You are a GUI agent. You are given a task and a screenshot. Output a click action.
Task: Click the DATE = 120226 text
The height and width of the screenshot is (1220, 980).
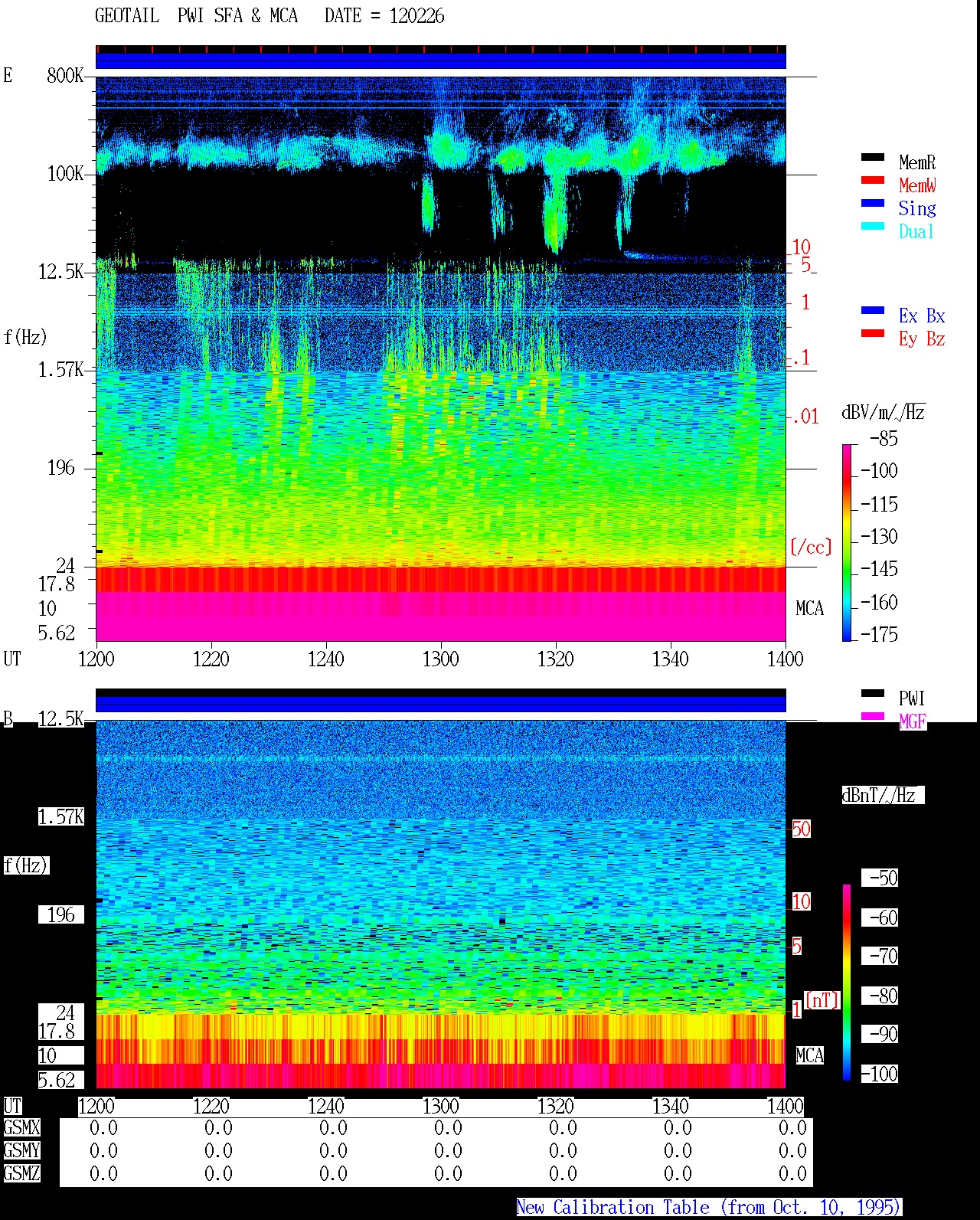point(384,16)
